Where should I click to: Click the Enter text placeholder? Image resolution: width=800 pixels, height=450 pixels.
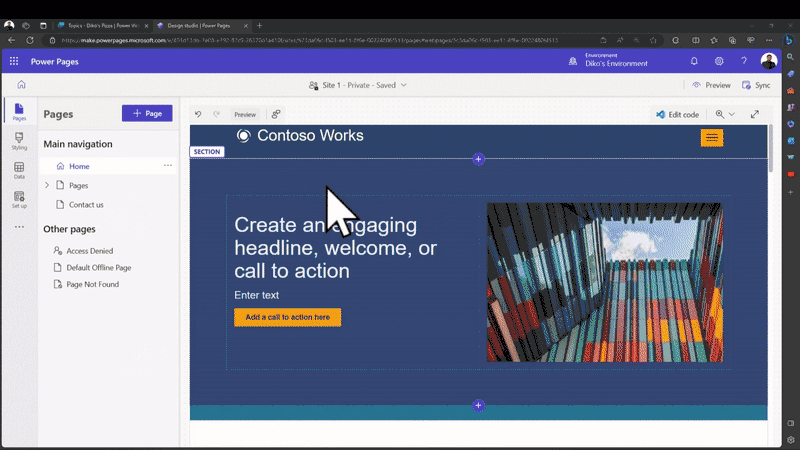[257, 295]
